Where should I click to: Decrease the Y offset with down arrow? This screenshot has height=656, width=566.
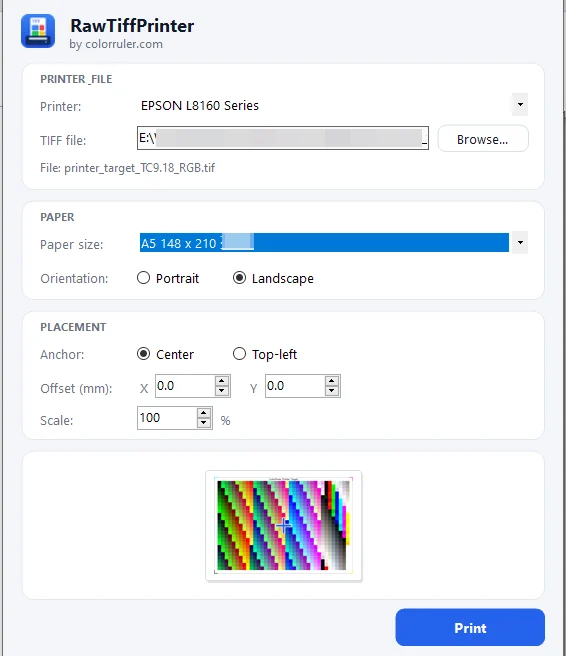(x=332, y=391)
